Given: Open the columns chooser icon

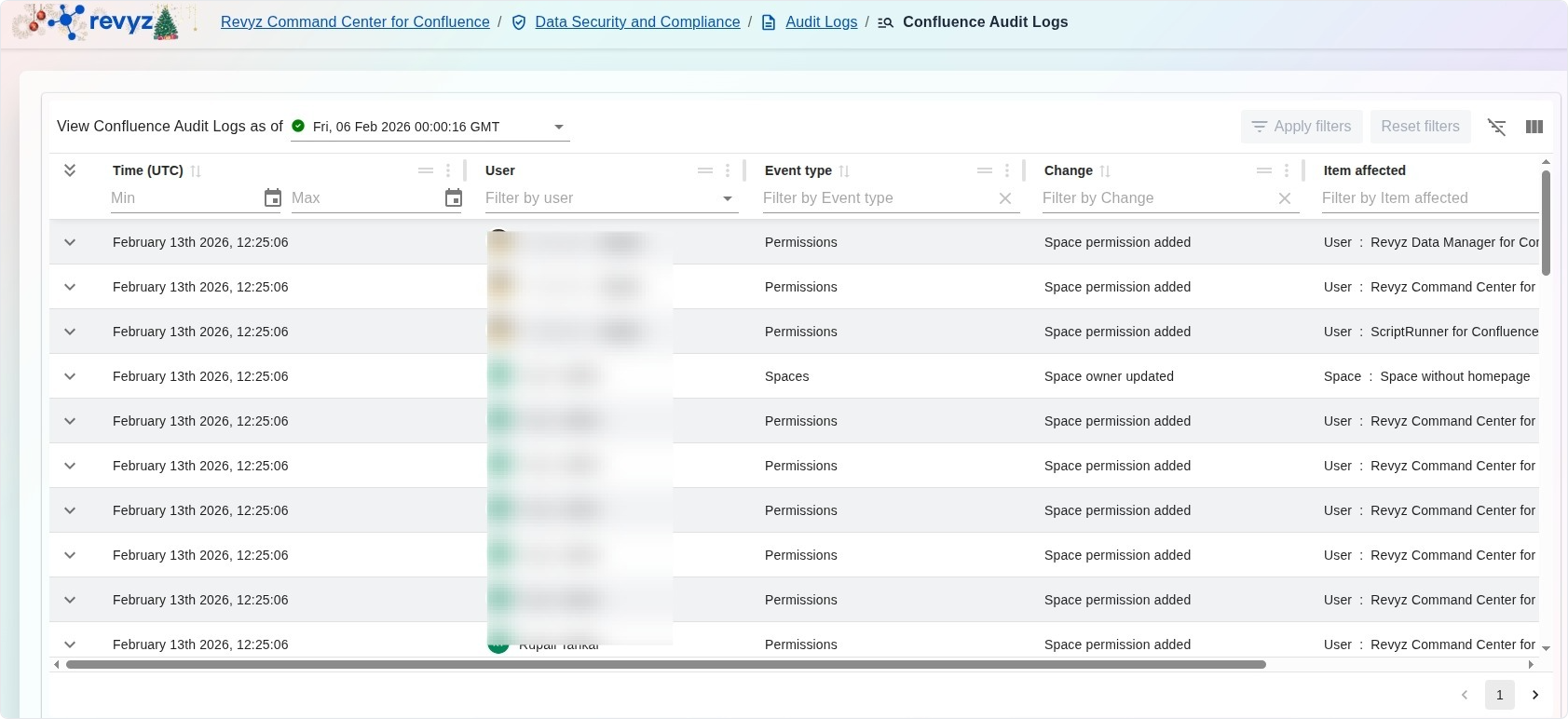Looking at the screenshot, I should [1534, 127].
